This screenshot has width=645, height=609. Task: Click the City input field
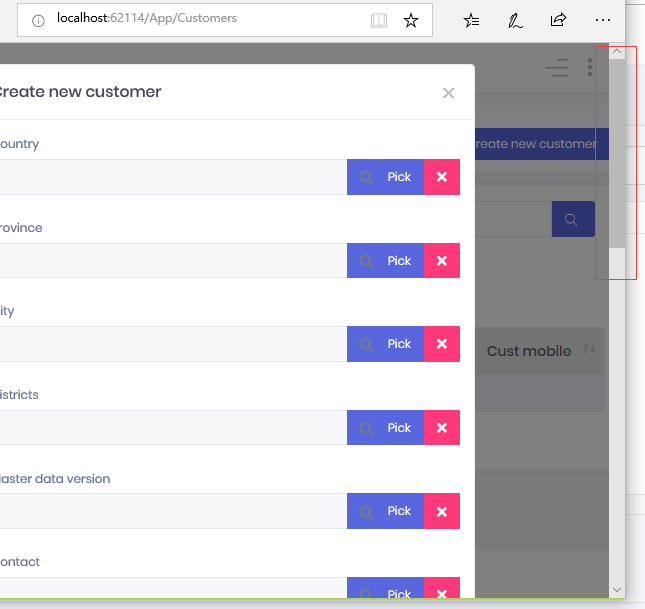coord(173,344)
